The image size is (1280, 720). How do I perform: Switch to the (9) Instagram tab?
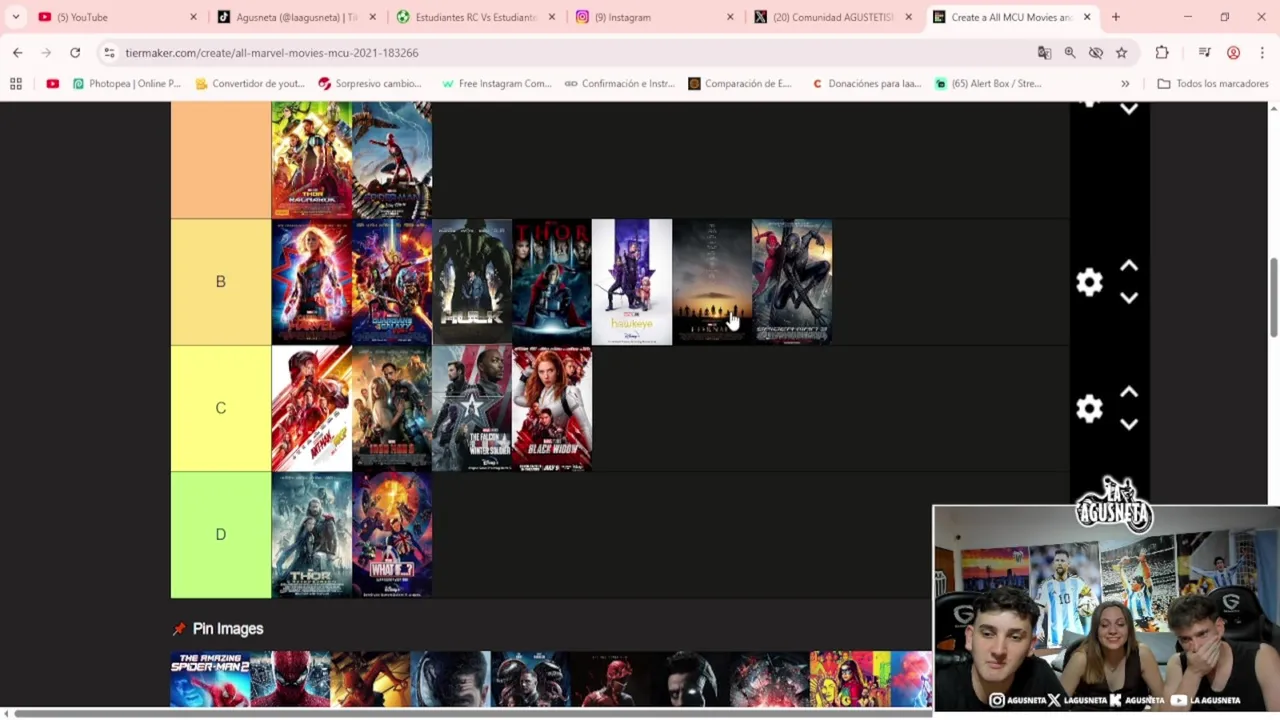coord(654,17)
